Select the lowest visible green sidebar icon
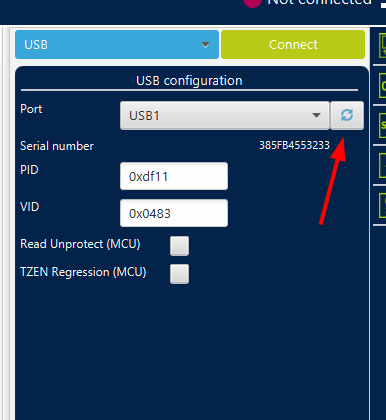The height and width of the screenshot is (420, 386). [383, 205]
